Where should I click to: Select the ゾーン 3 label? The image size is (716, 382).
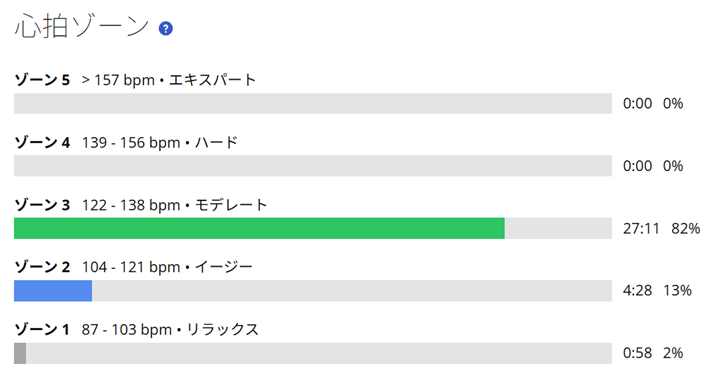pyautogui.click(x=42, y=205)
